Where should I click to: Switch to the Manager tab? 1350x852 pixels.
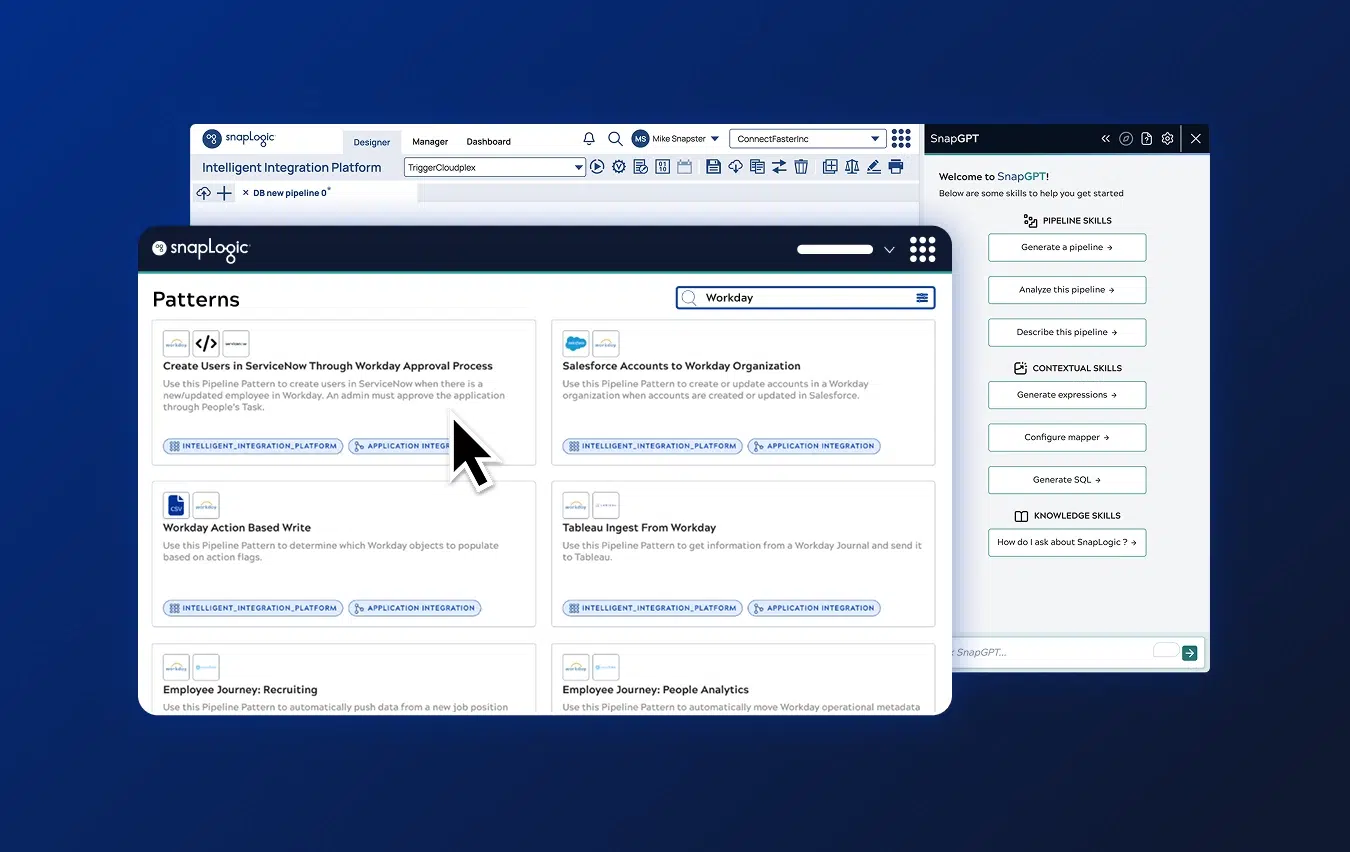[430, 142]
